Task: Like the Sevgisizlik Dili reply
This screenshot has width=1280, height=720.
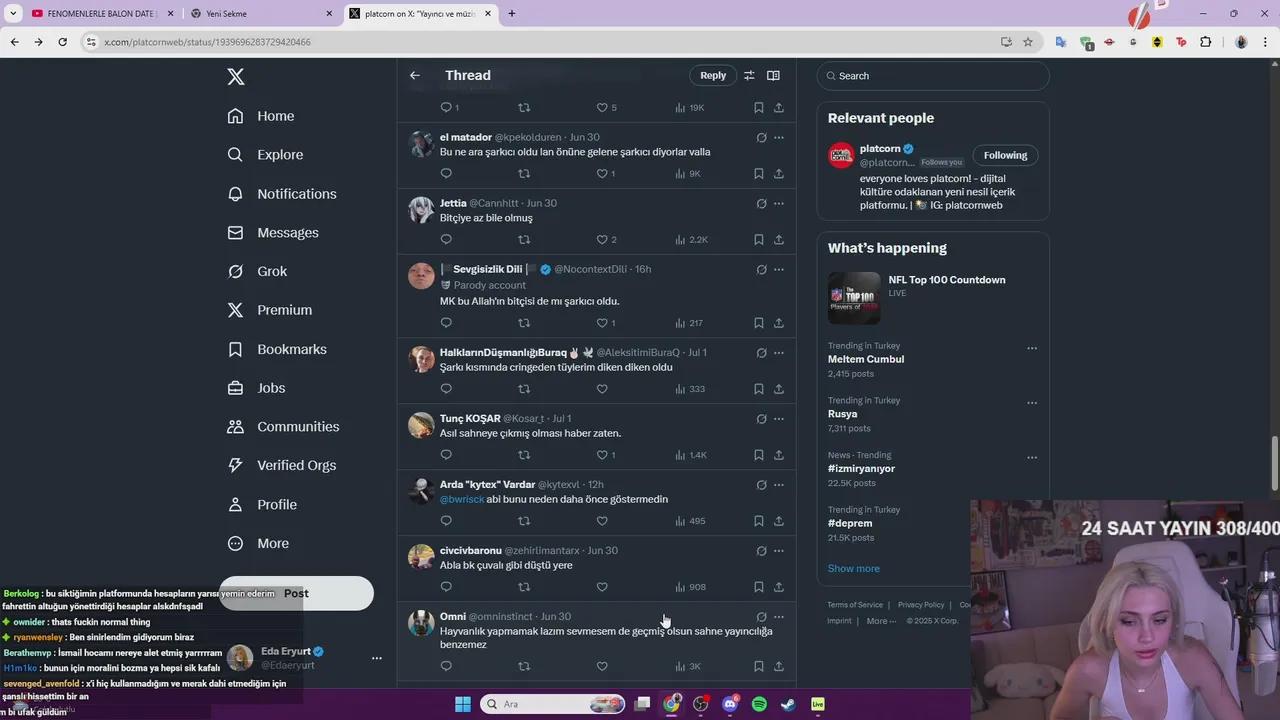Action: point(602,323)
